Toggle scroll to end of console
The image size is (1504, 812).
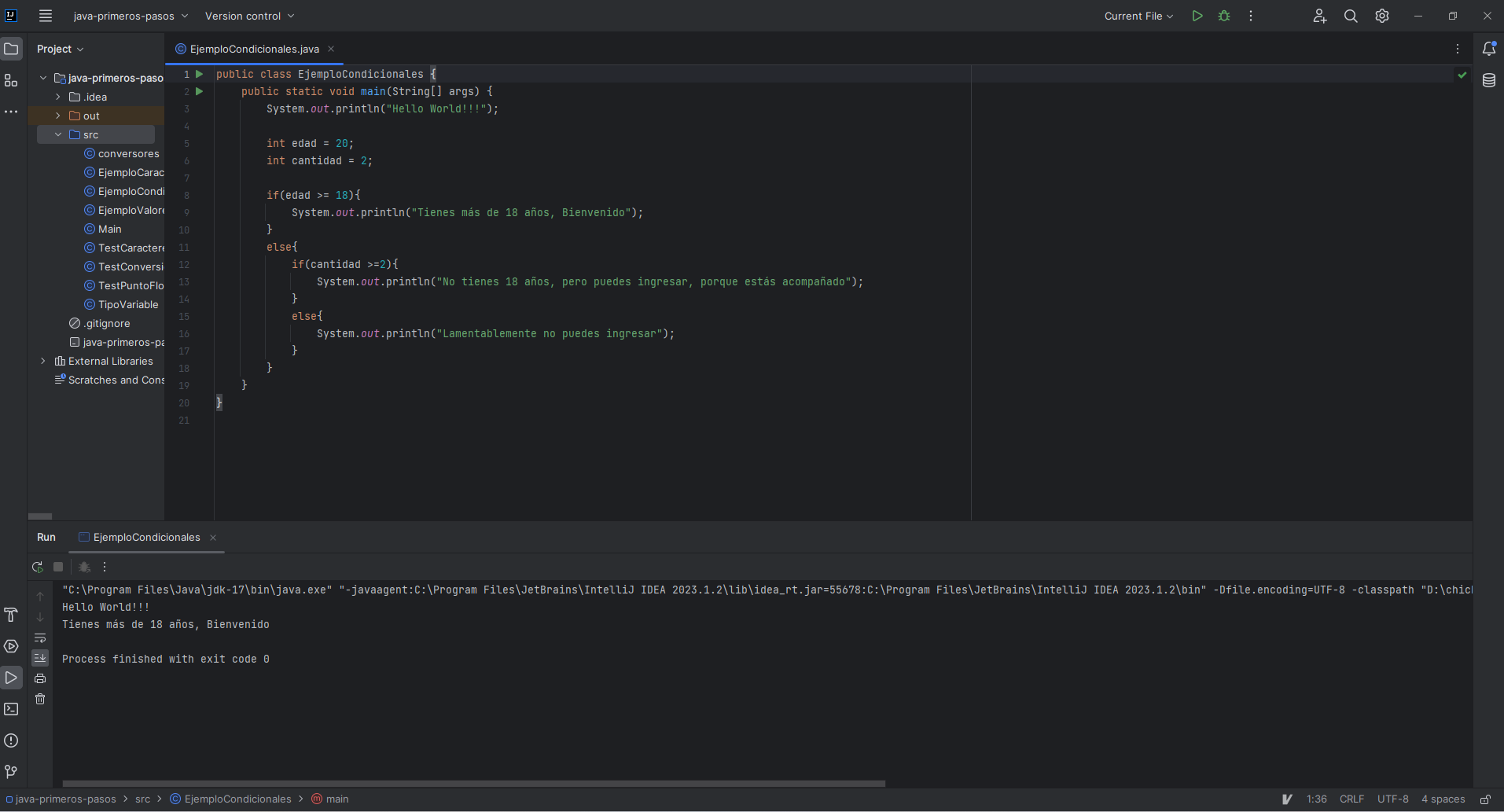(x=40, y=658)
